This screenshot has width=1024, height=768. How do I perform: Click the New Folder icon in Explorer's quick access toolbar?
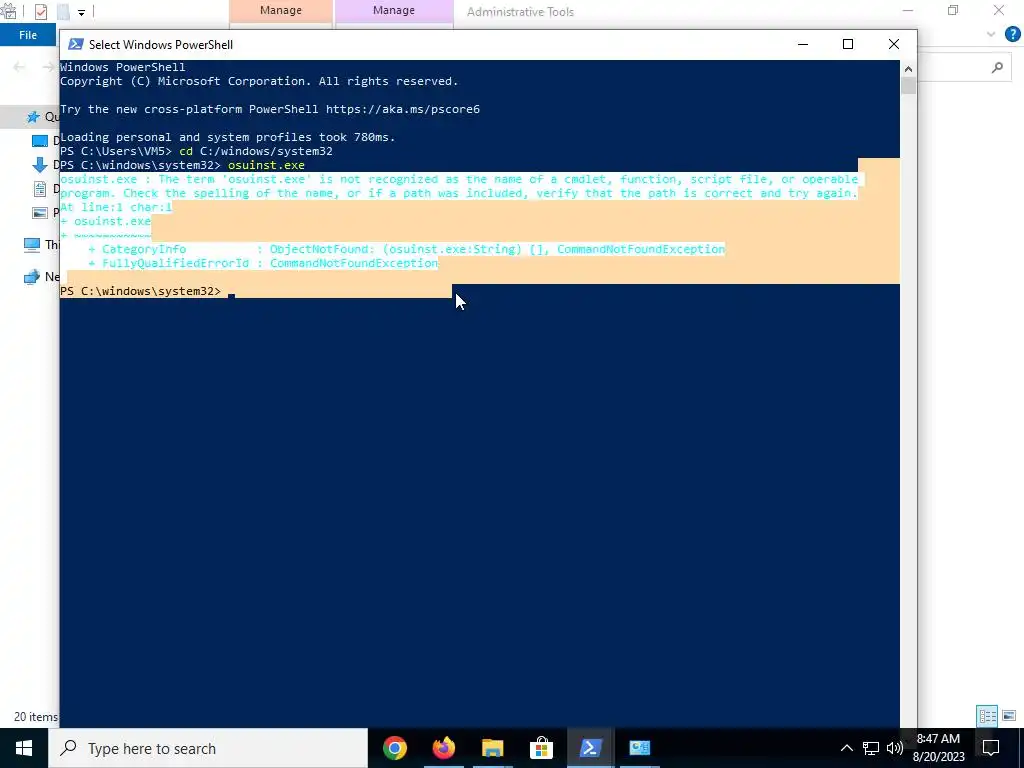pos(63,12)
